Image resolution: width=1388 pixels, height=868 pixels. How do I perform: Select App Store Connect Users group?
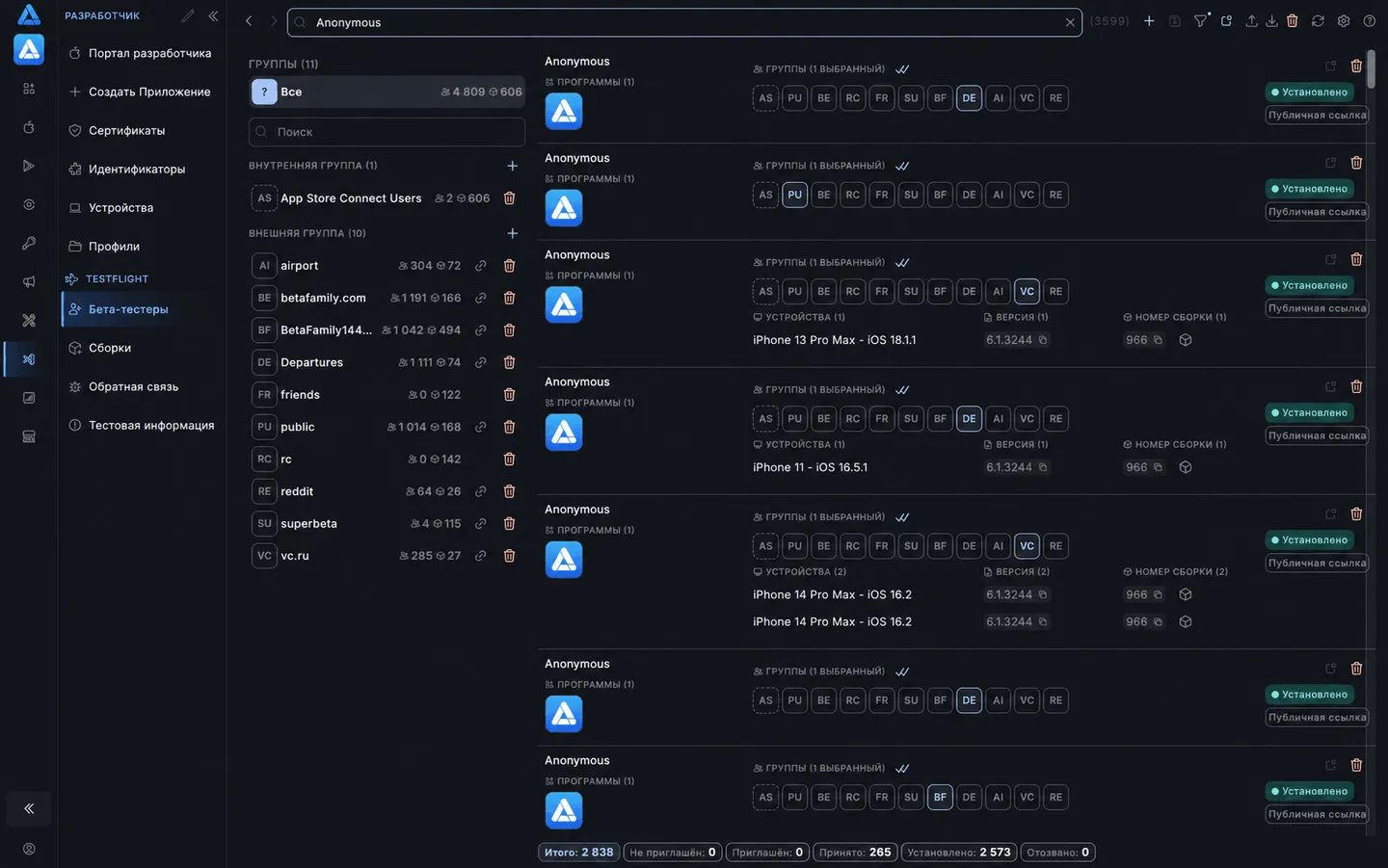click(x=387, y=198)
